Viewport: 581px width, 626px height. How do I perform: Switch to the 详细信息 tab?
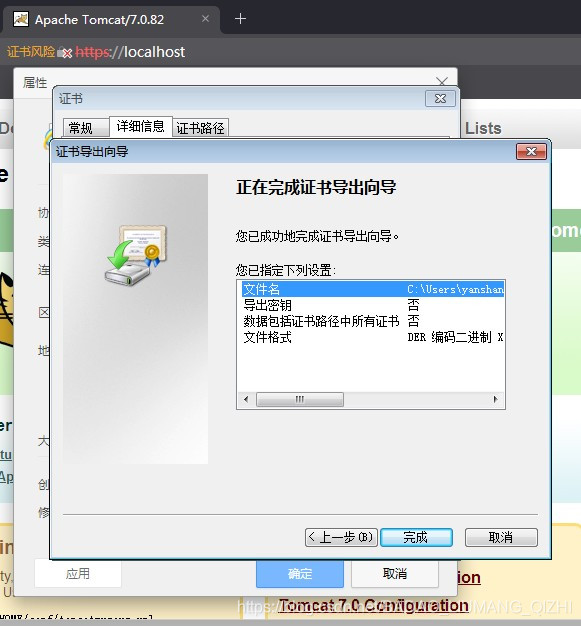[141, 126]
